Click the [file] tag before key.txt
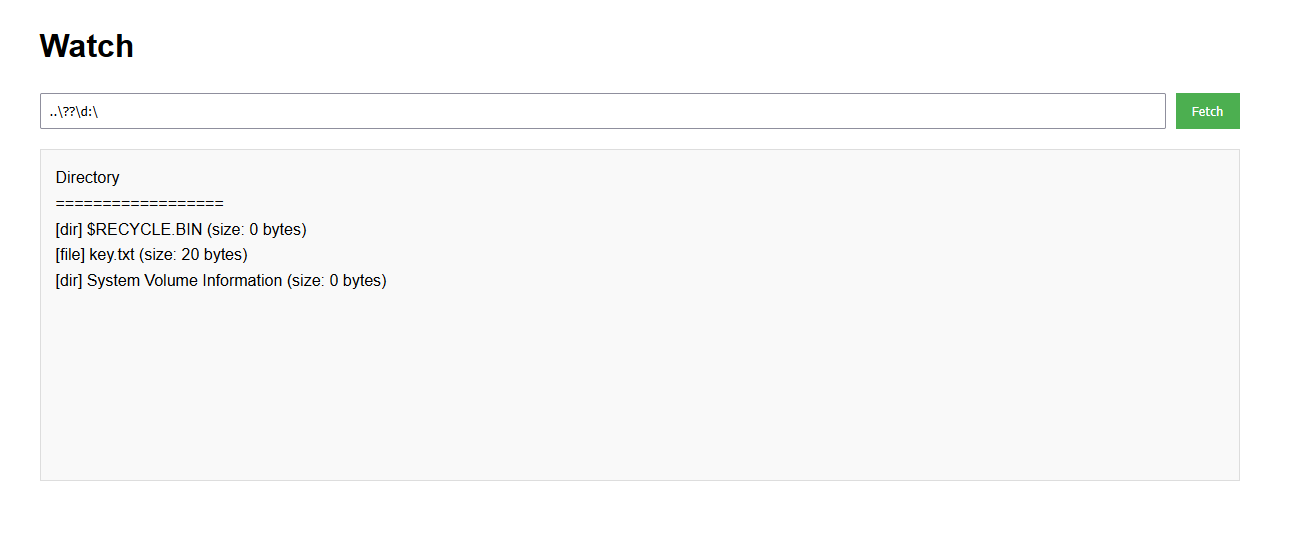This screenshot has height=546, width=1292. (70, 255)
